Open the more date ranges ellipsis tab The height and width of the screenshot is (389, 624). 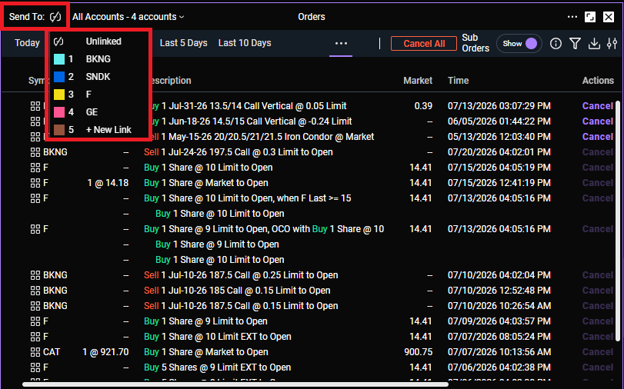coord(341,43)
